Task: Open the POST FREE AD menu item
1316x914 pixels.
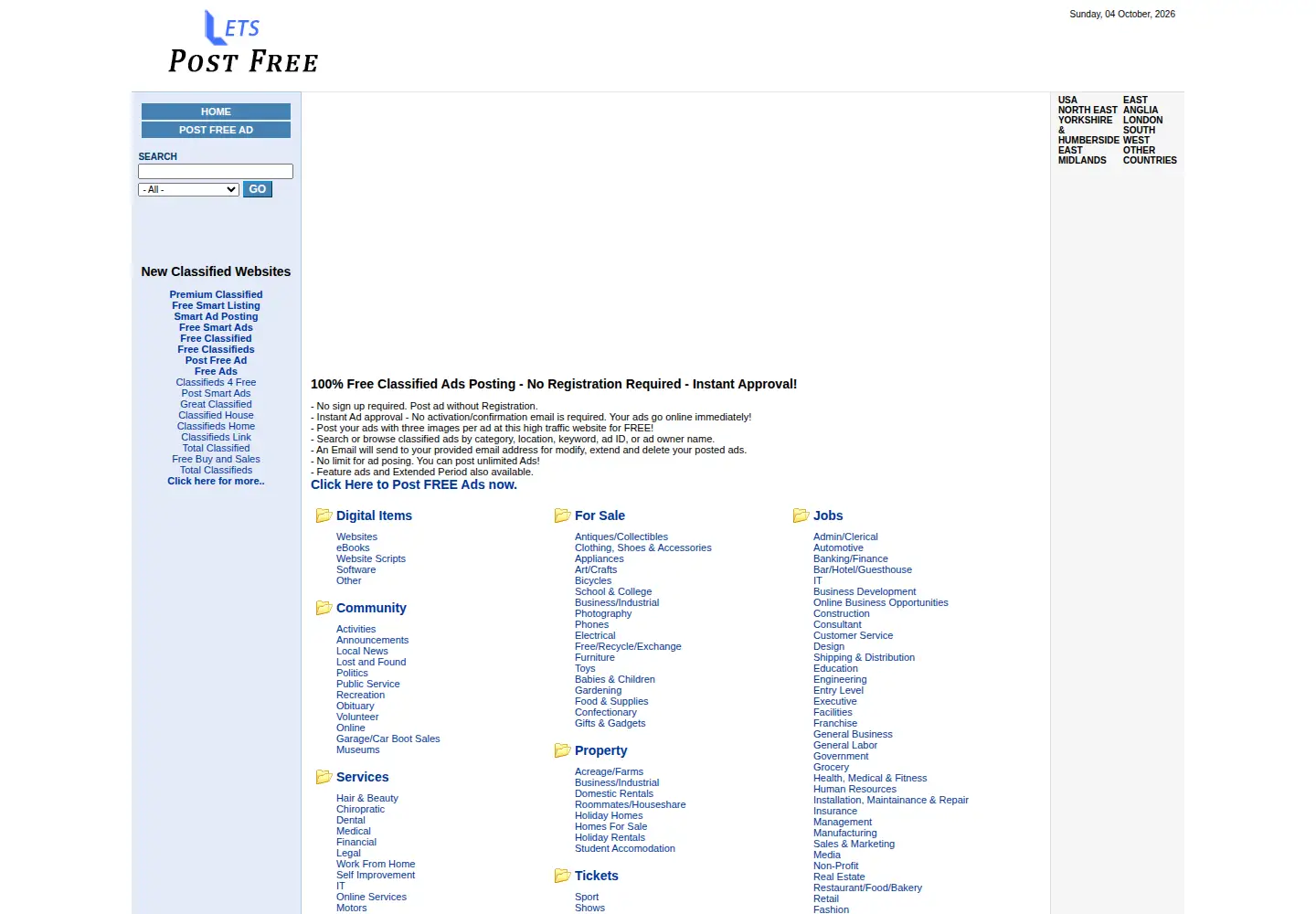Action: point(216,130)
